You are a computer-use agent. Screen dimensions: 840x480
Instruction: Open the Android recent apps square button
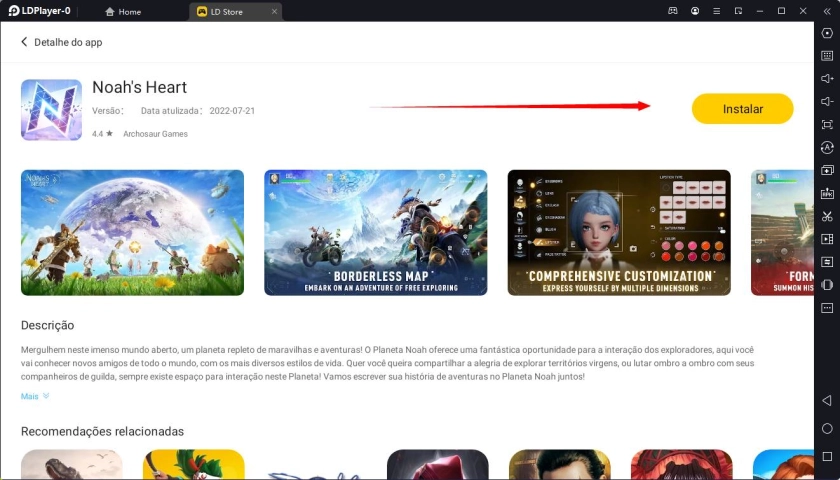click(827, 456)
